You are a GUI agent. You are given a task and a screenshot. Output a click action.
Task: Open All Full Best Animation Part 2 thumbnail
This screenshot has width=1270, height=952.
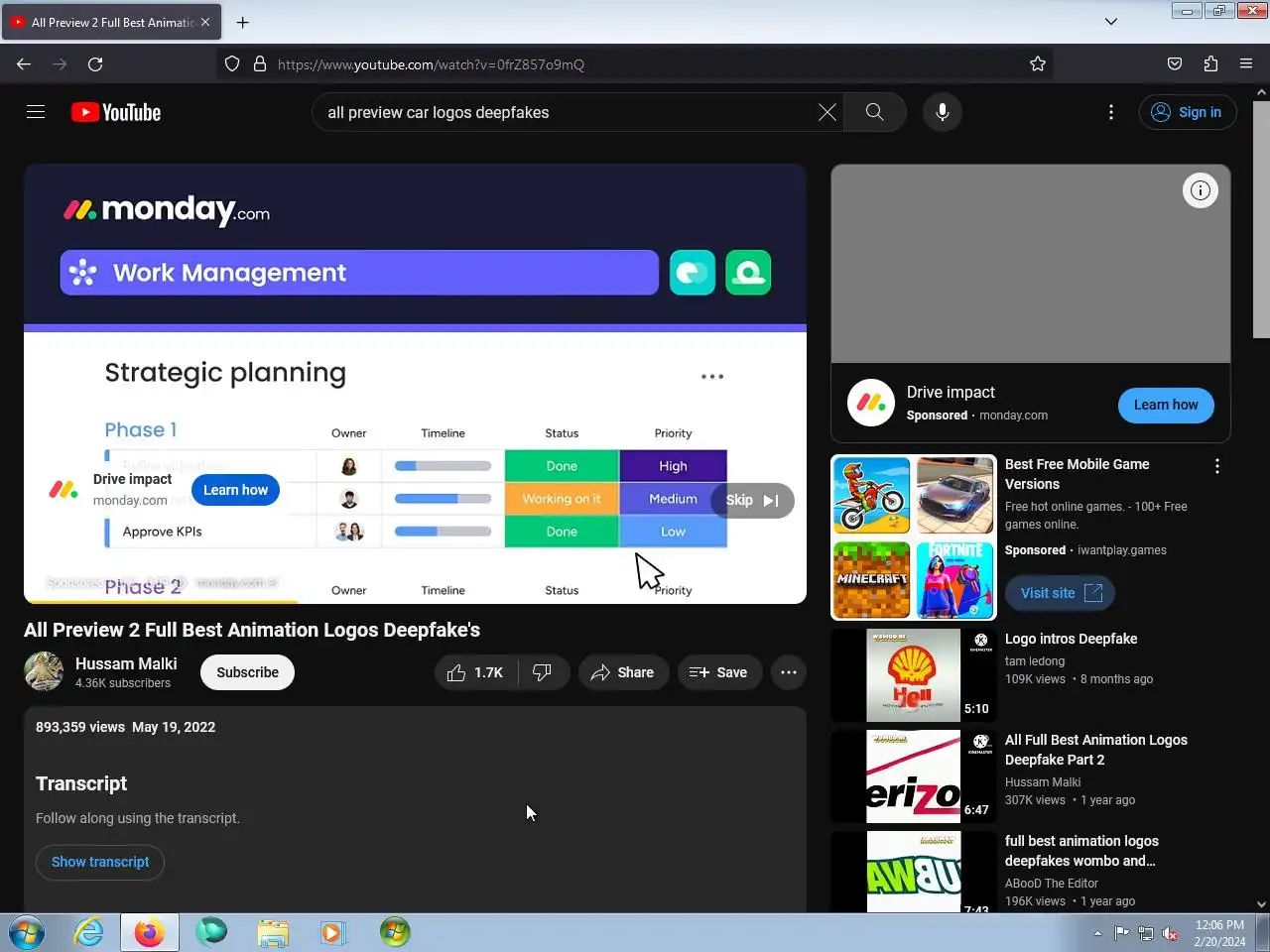(x=914, y=776)
